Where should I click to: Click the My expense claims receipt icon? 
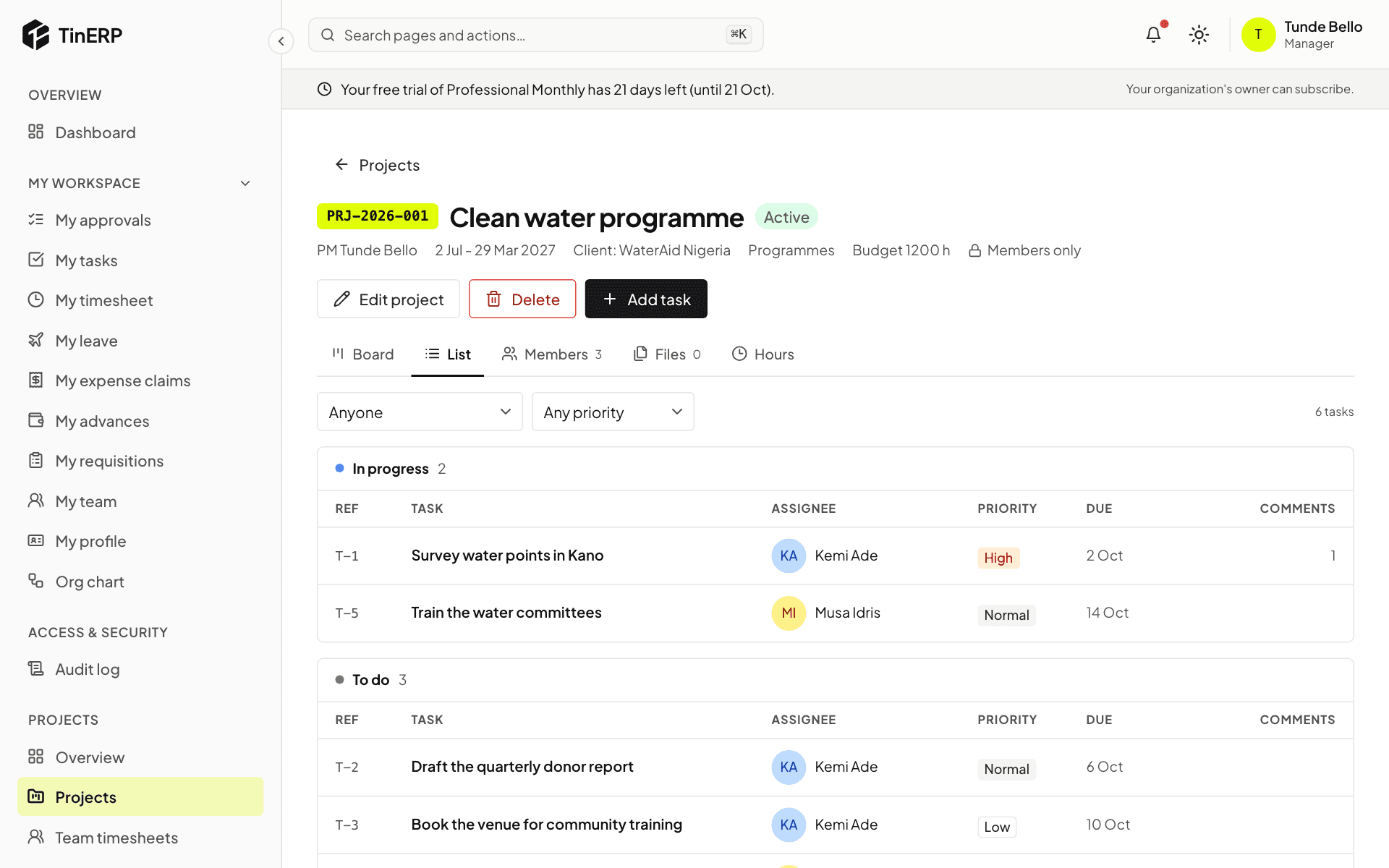point(36,380)
